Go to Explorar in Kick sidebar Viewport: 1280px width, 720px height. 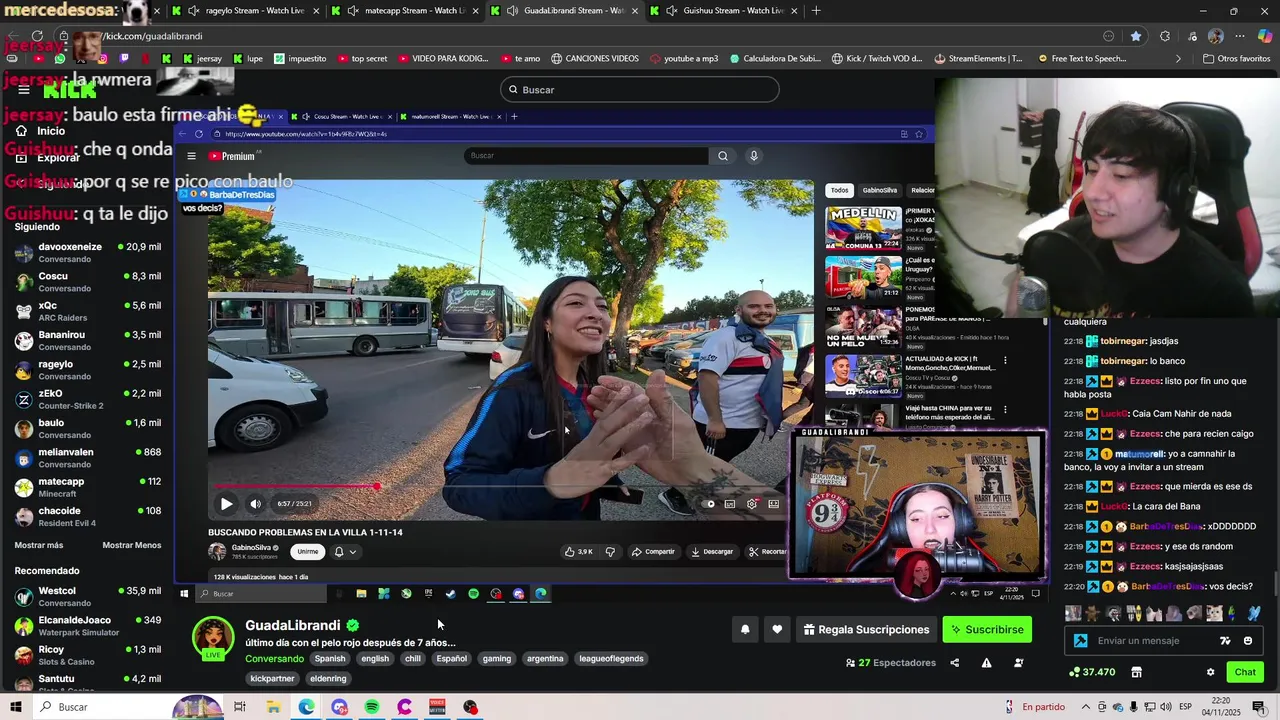point(58,158)
